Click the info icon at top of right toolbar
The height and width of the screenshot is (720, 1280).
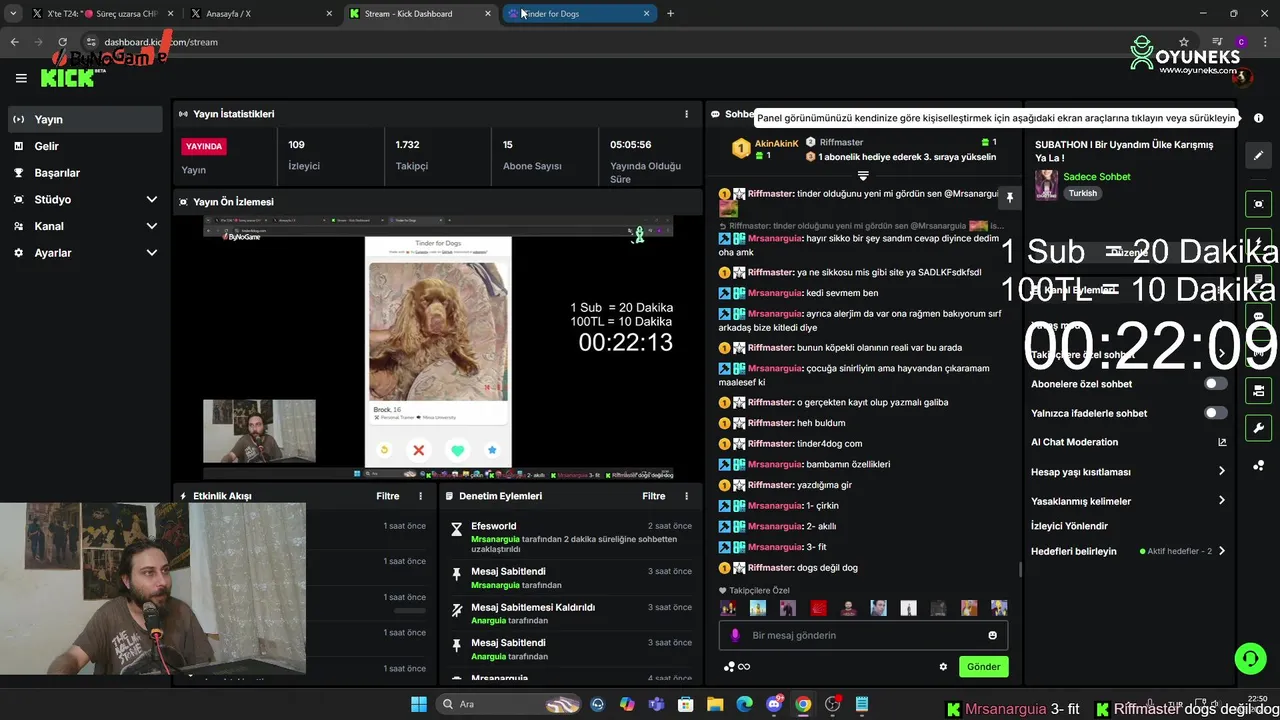(x=1258, y=118)
